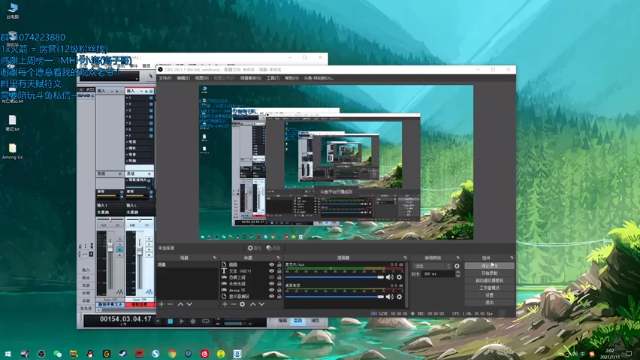Open source properties gear under sources list
The height and width of the screenshot is (360, 640).
coord(242,304)
